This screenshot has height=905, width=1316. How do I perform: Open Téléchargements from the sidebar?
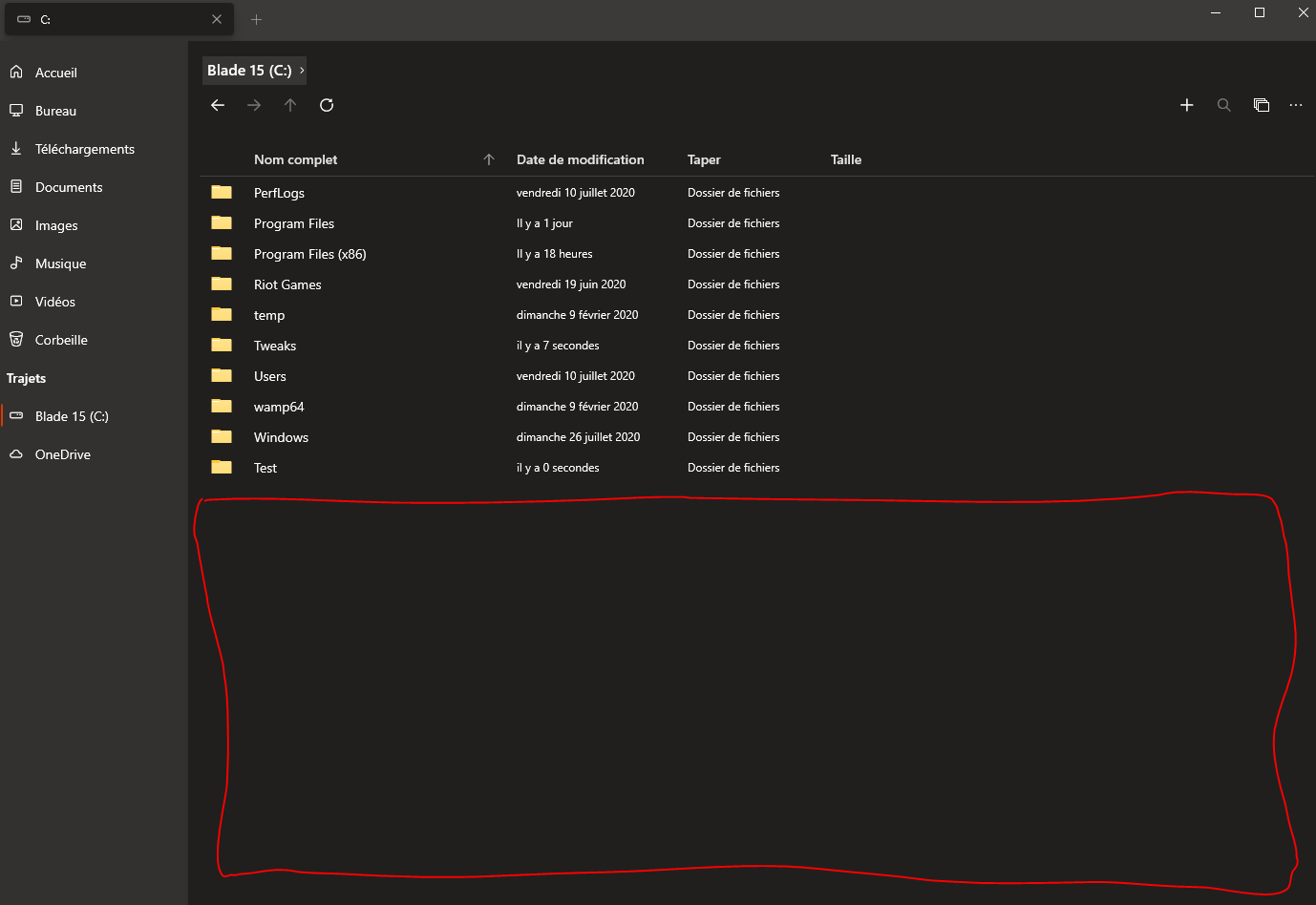pos(85,149)
